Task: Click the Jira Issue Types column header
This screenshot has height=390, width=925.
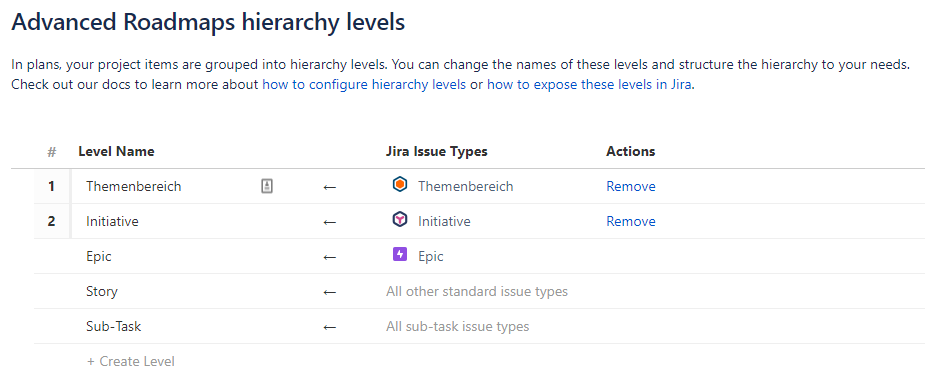Action: [x=437, y=151]
